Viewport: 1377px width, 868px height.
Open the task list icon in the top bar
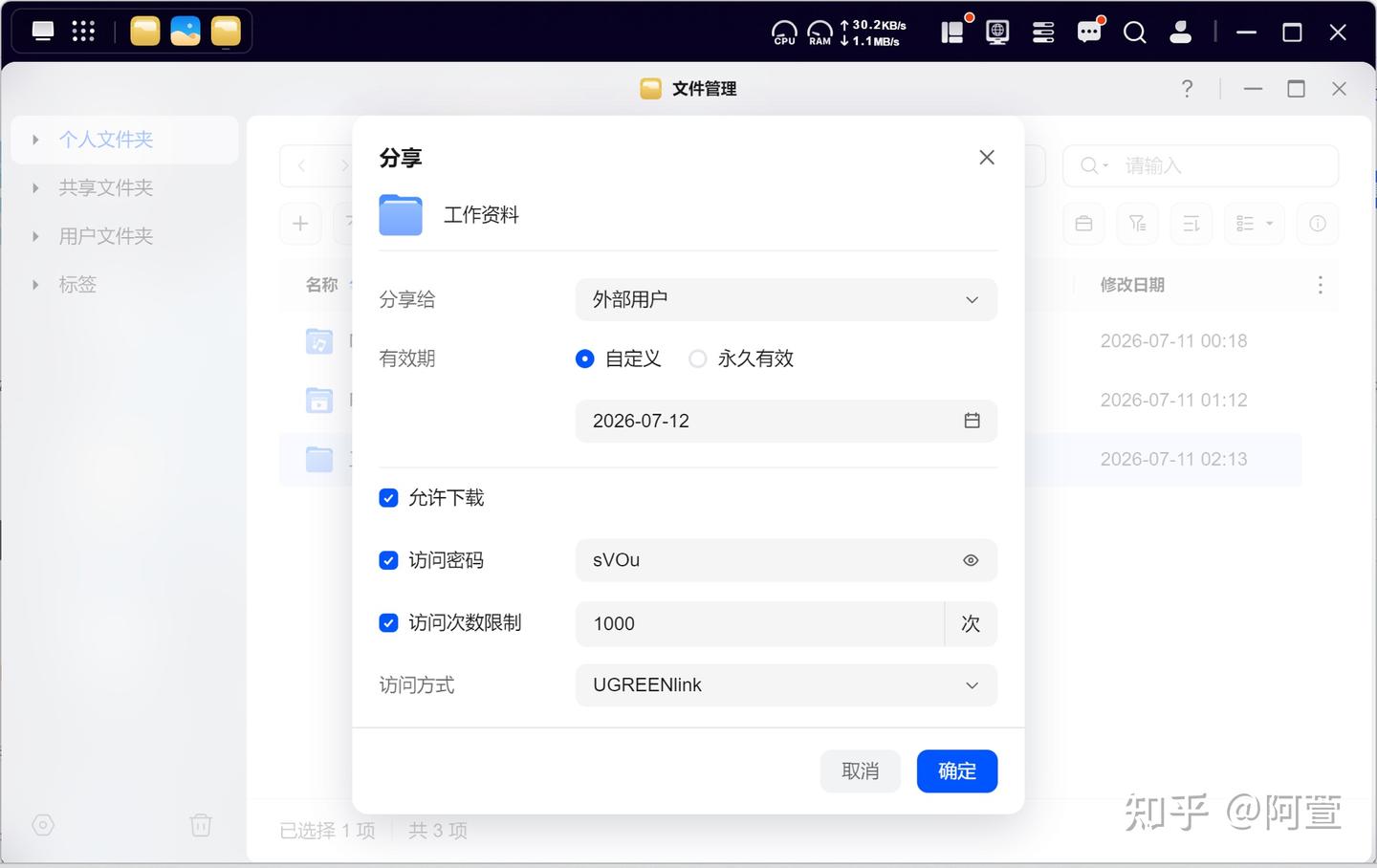1043,33
